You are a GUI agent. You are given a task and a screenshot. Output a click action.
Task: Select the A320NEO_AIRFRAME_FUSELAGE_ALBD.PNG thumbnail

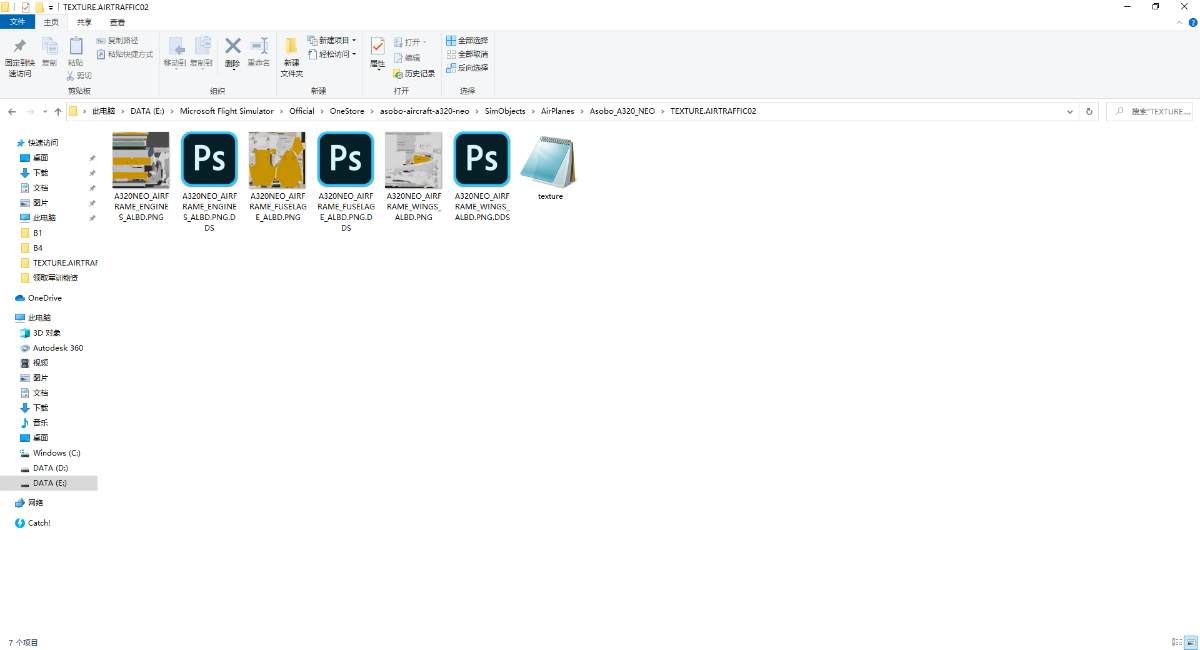(x=277, y=160)
